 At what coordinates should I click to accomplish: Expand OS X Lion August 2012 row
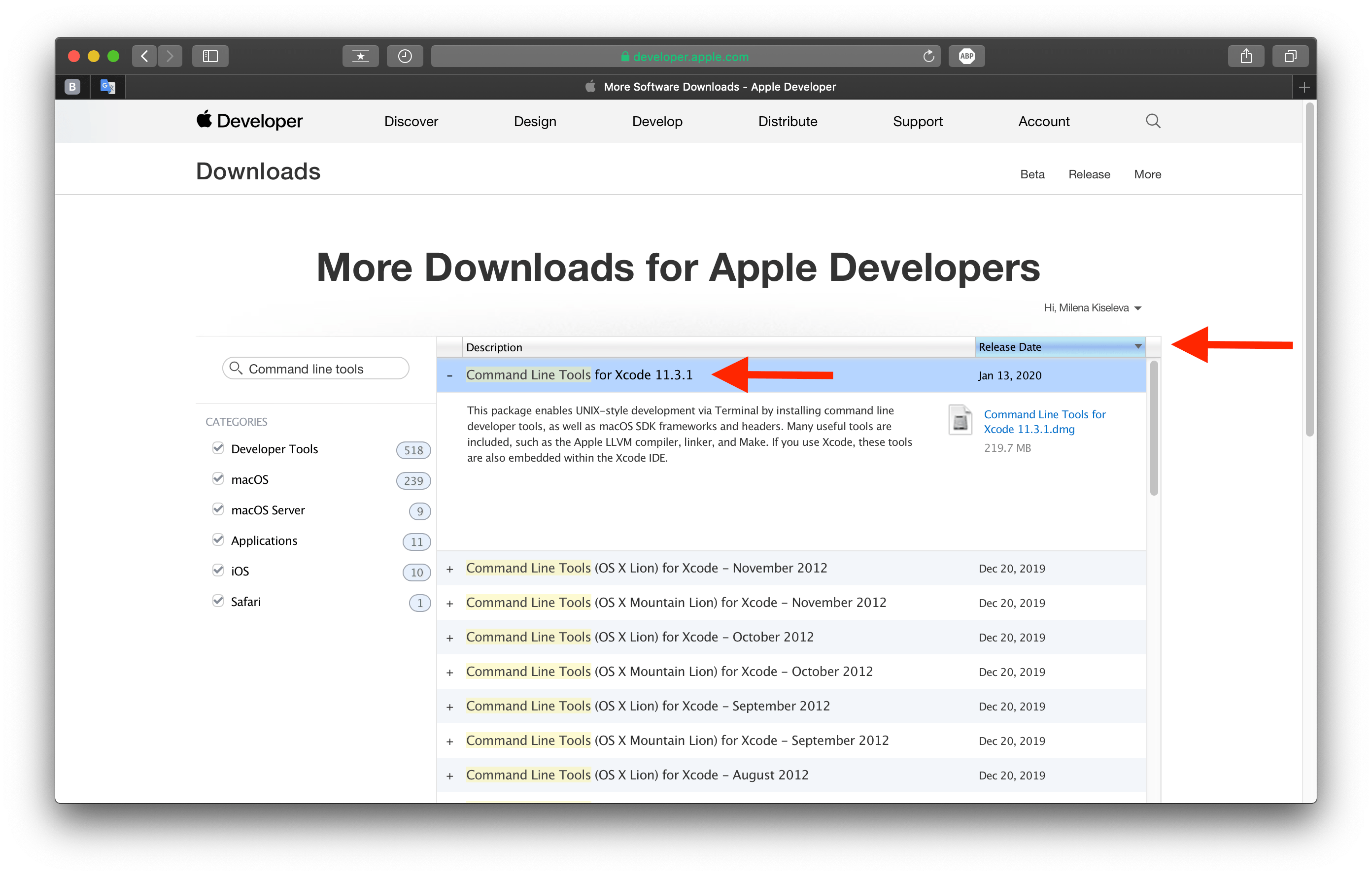[x=449, y=776]
